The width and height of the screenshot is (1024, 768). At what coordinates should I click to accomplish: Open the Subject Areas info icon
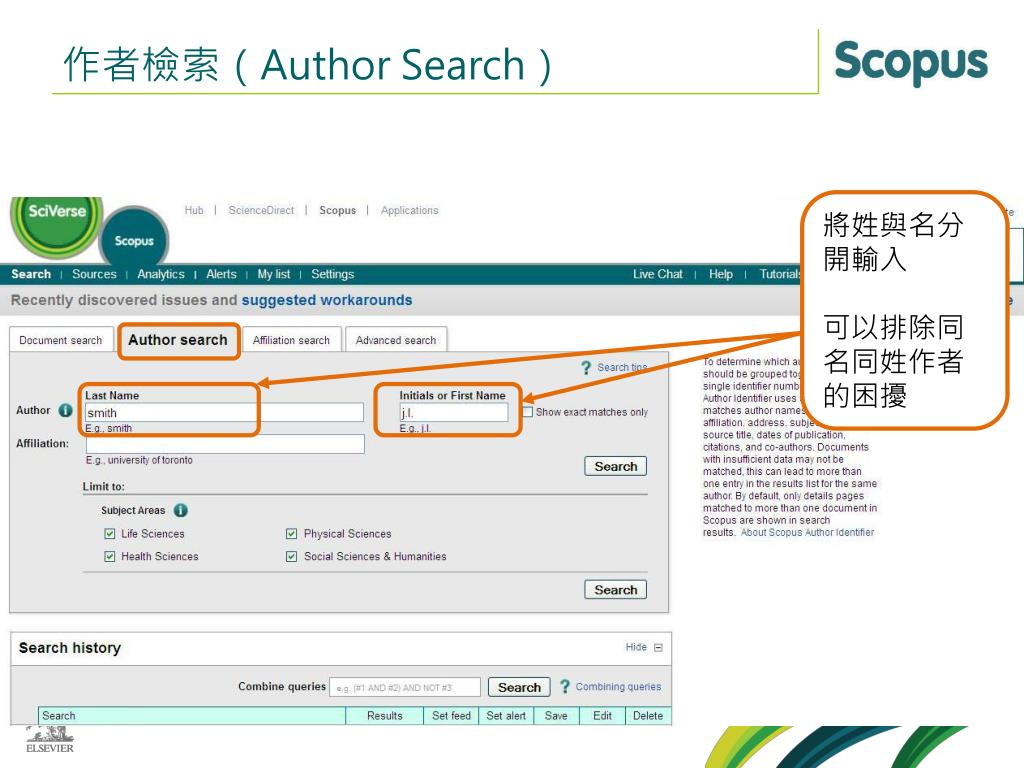point(181,510)
